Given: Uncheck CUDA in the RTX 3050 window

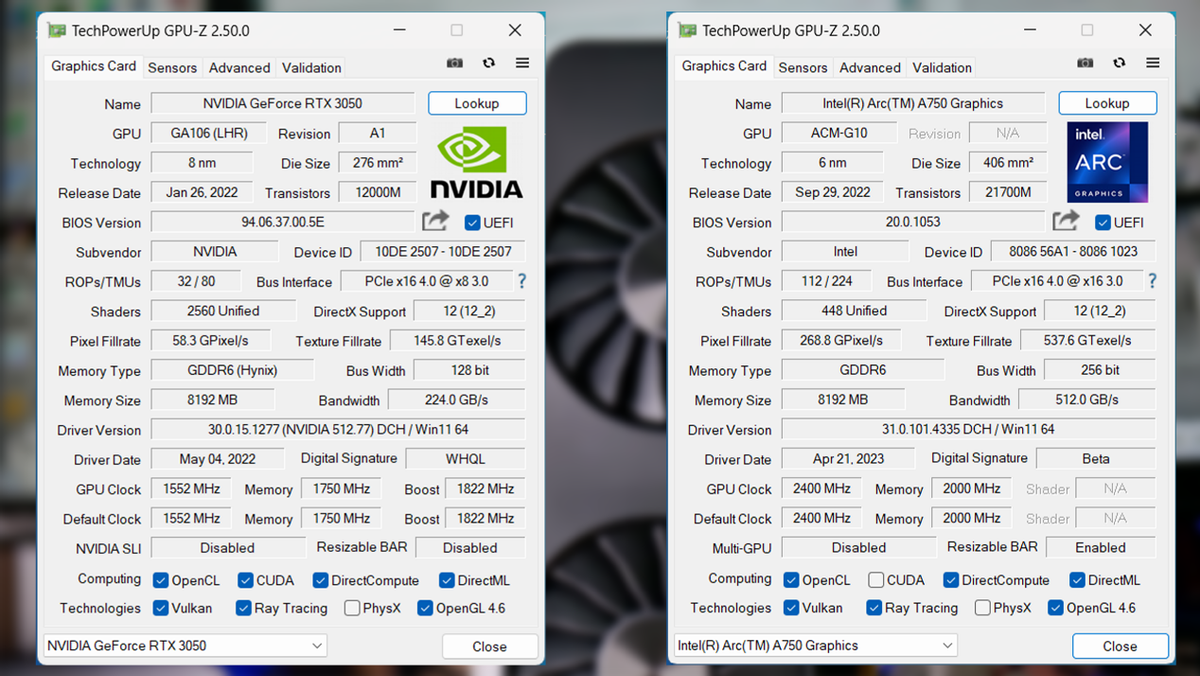Looking at the screenshot, I should (x=245, y=580).
